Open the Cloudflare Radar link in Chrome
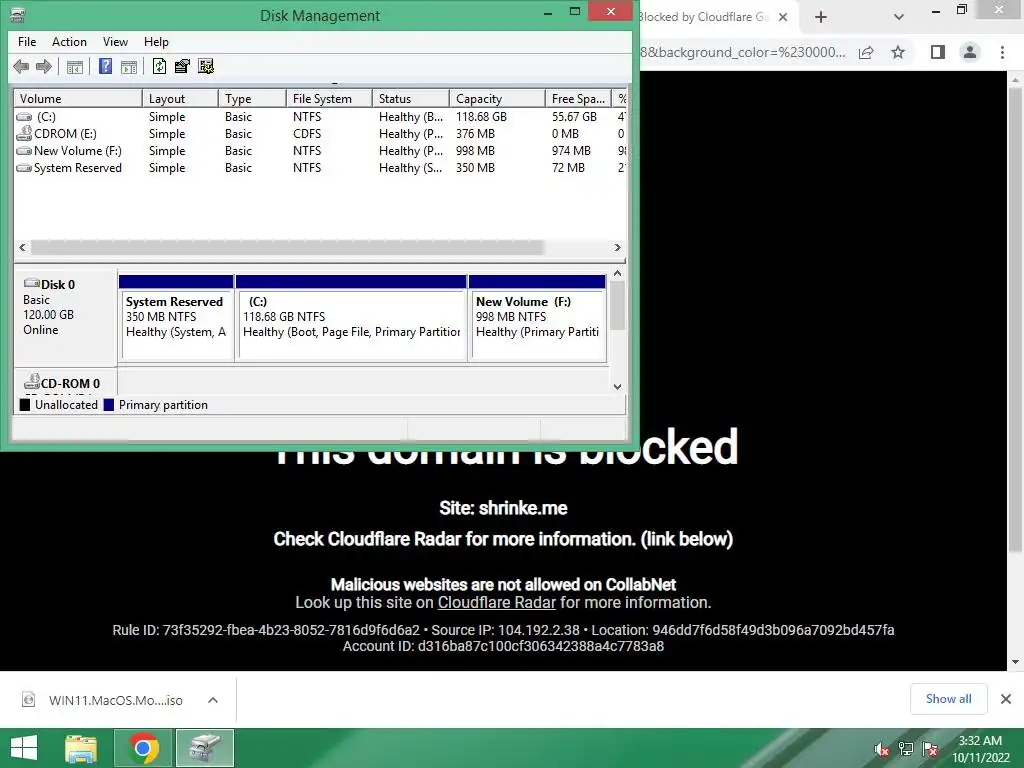 (x=496, y=602)
